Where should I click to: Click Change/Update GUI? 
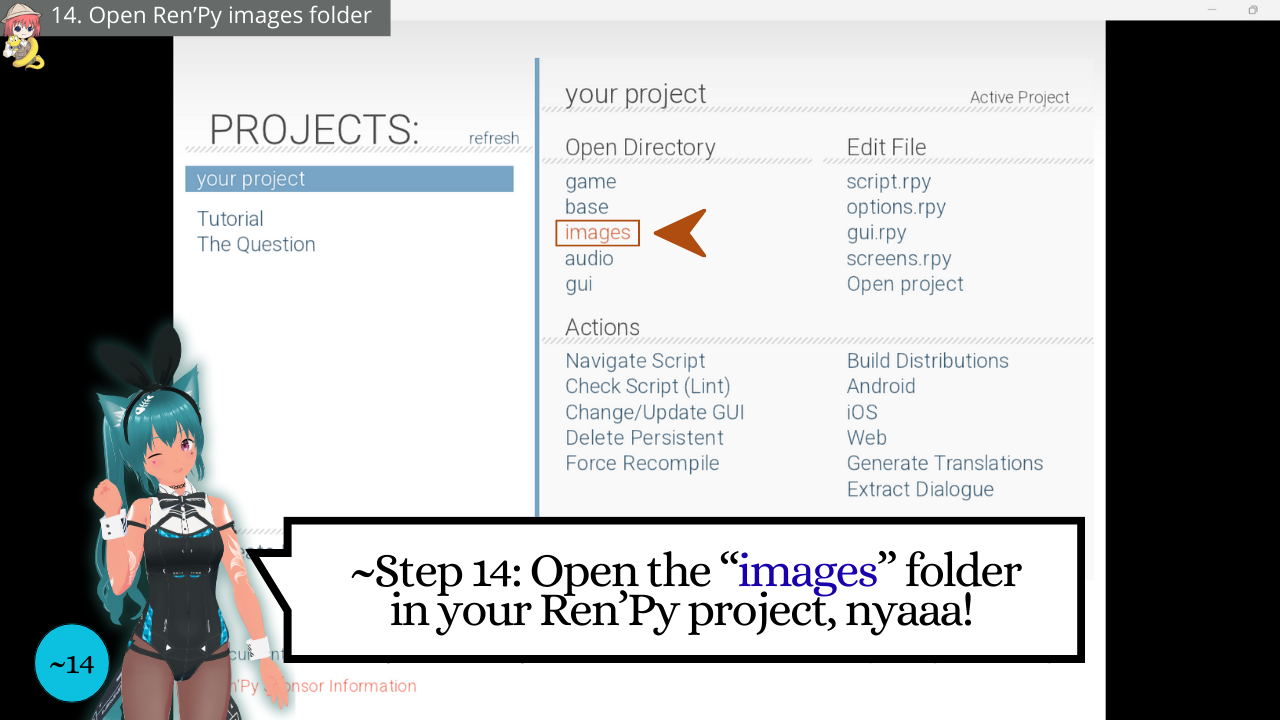[x=655, y=412]
